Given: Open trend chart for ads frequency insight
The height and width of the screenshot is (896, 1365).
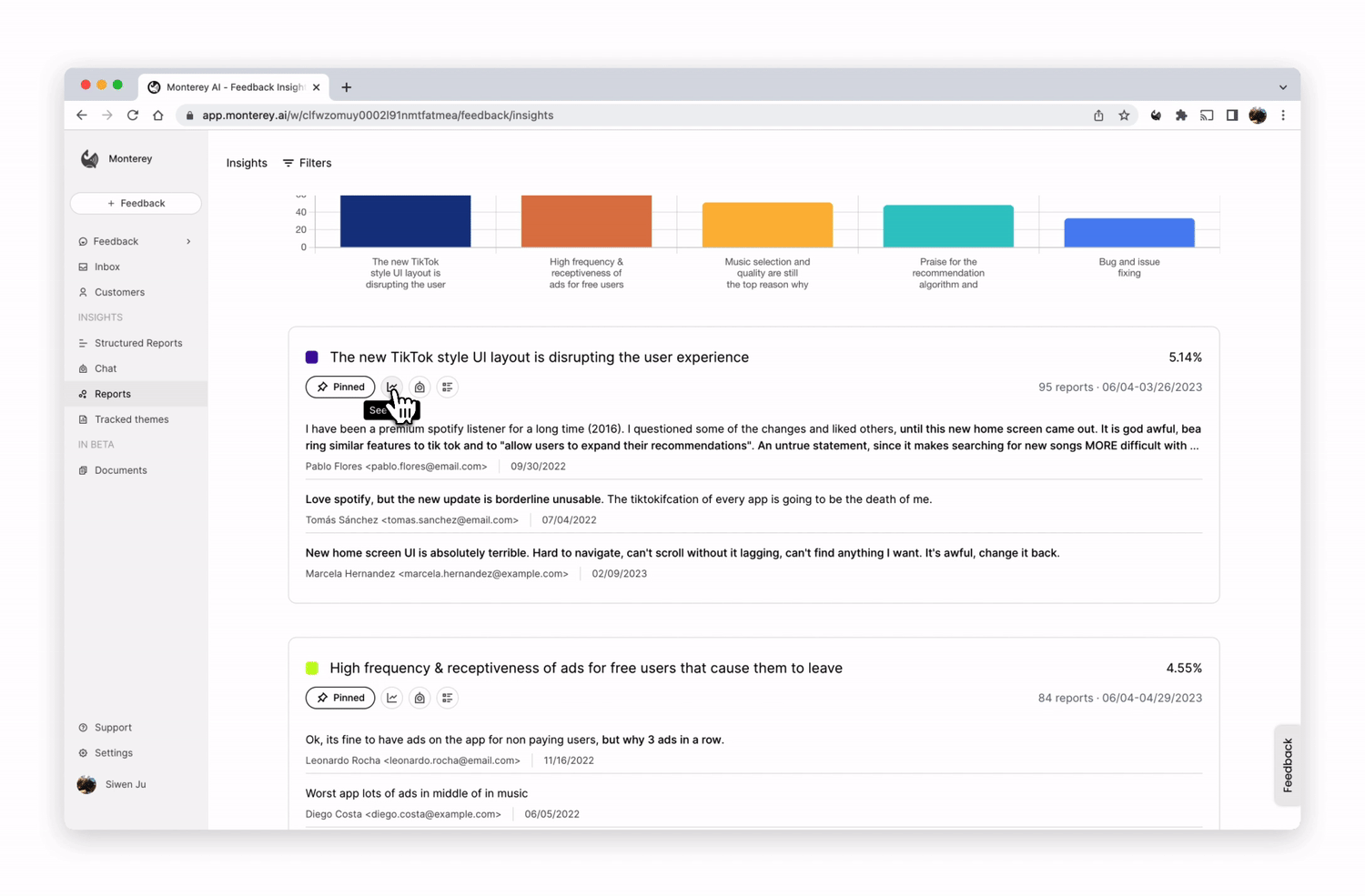Looking at the screenshot, I should click(x=392, y=698).
